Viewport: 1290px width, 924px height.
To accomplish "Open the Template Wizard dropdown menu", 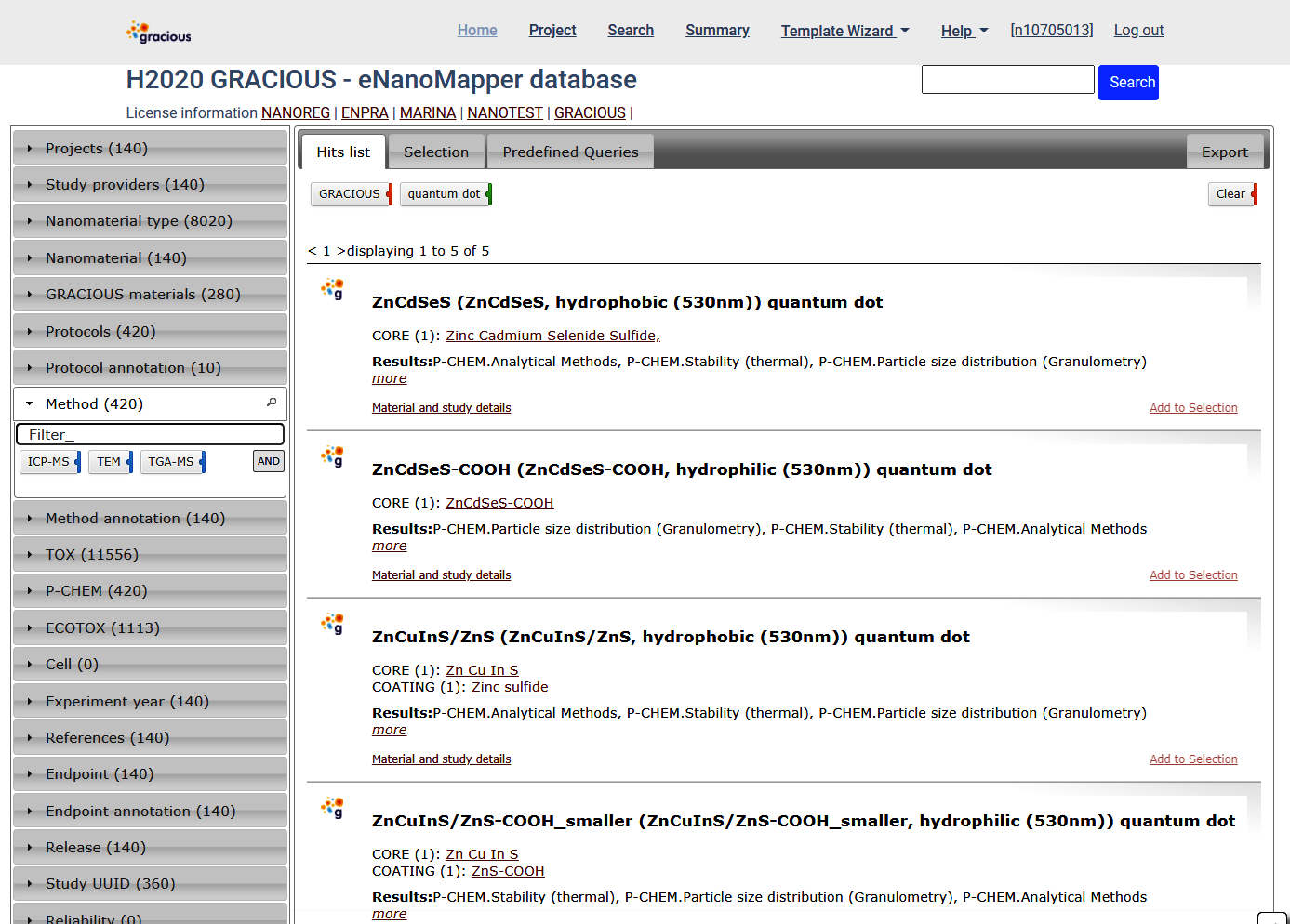I will click(x=844, y=31).
